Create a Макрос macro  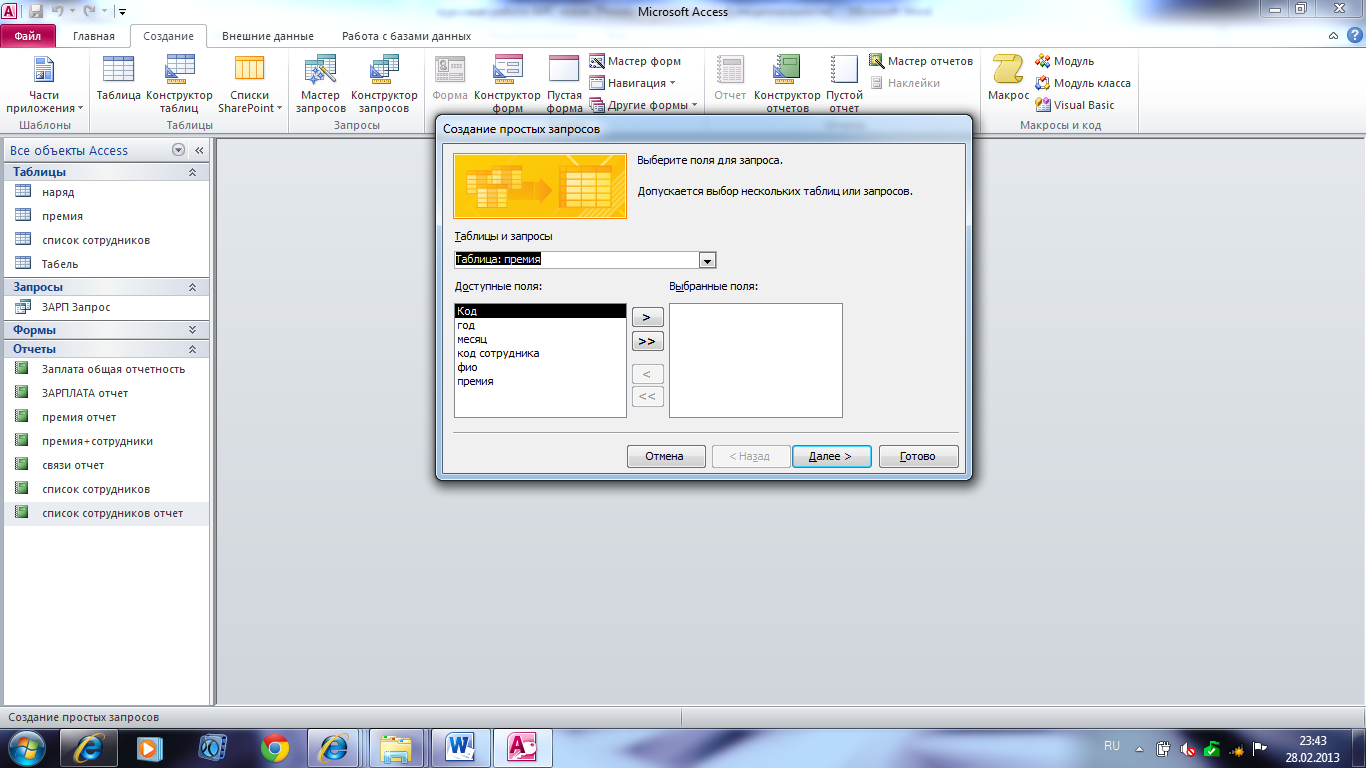tap(1008, 80)
